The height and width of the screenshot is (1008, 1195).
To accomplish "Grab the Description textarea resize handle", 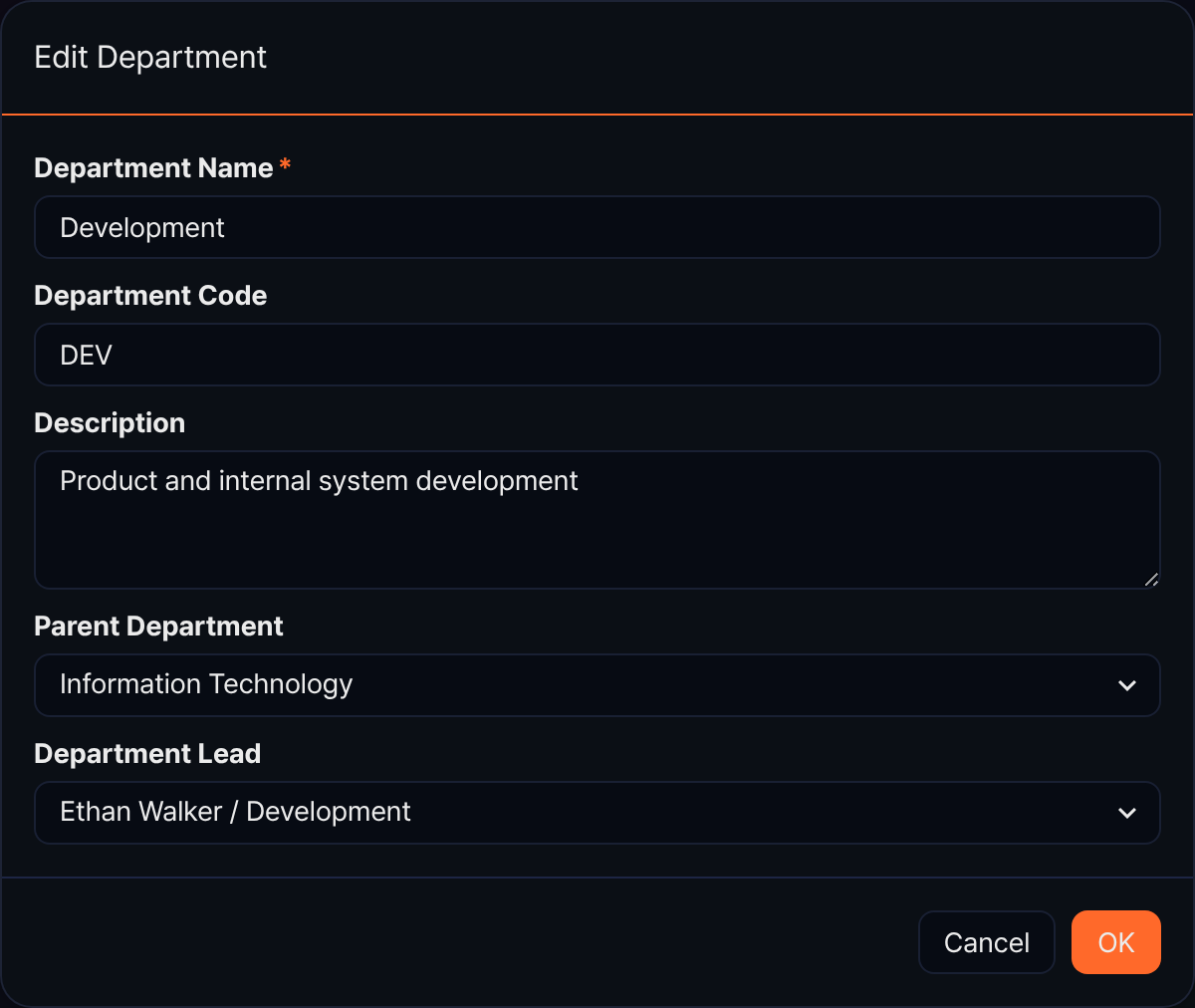I will [1151, 580].
